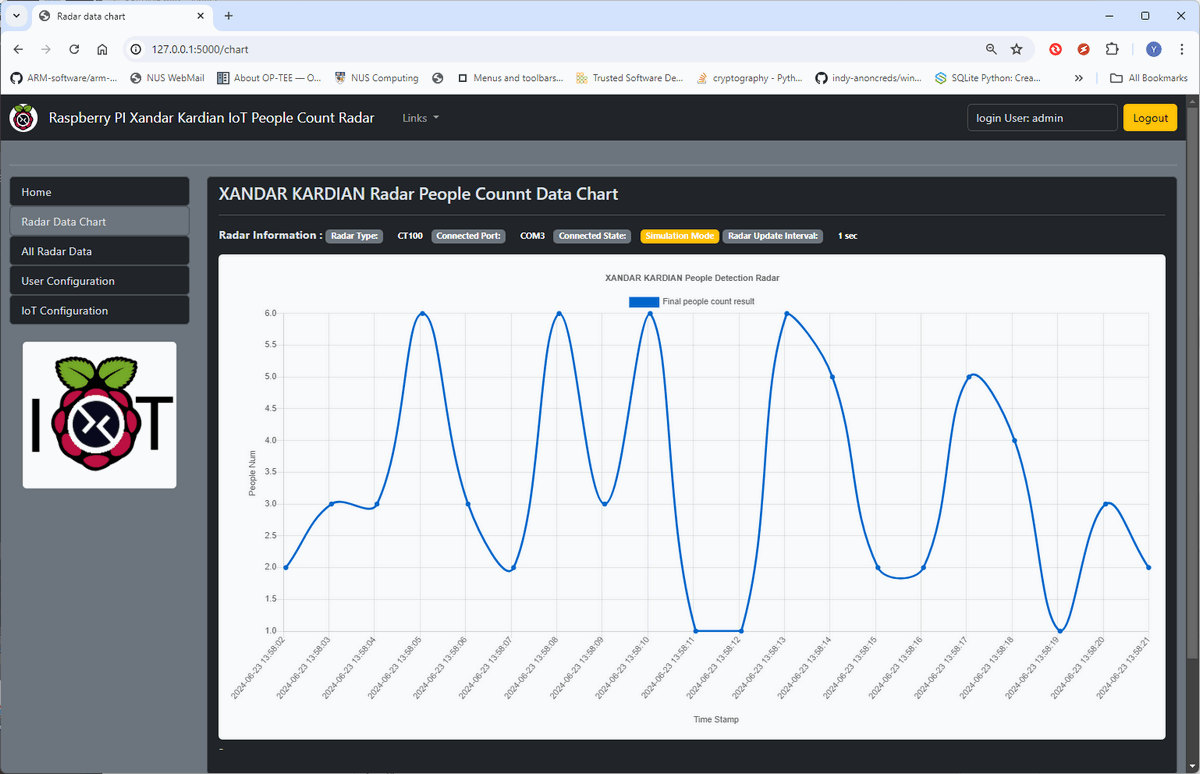1200x774 pixels.
Task: Click the 1 sec interval value
Action: [x=847, y=236]
